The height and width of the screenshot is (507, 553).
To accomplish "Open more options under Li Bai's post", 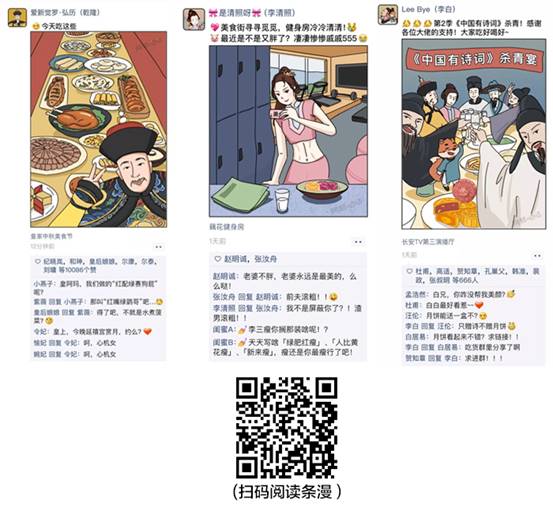I will (537, 256).
